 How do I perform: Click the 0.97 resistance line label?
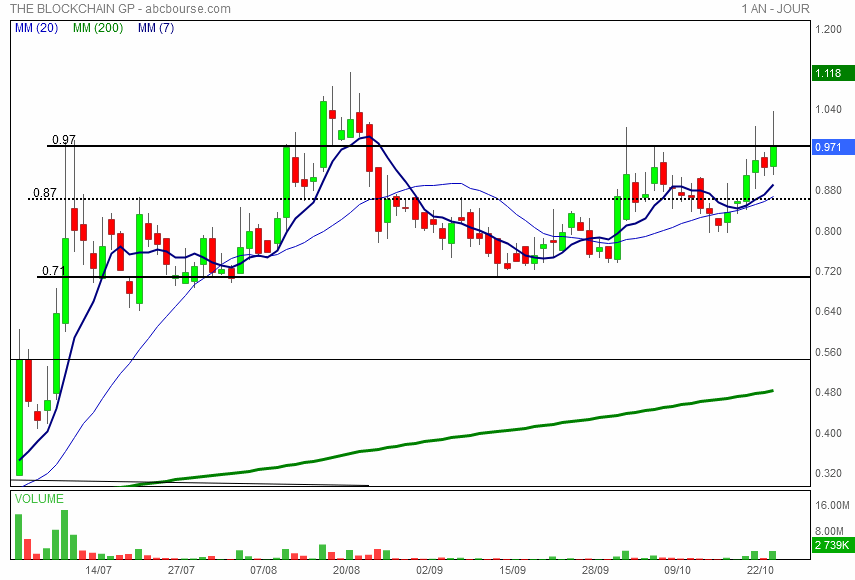tap(64, 140)
